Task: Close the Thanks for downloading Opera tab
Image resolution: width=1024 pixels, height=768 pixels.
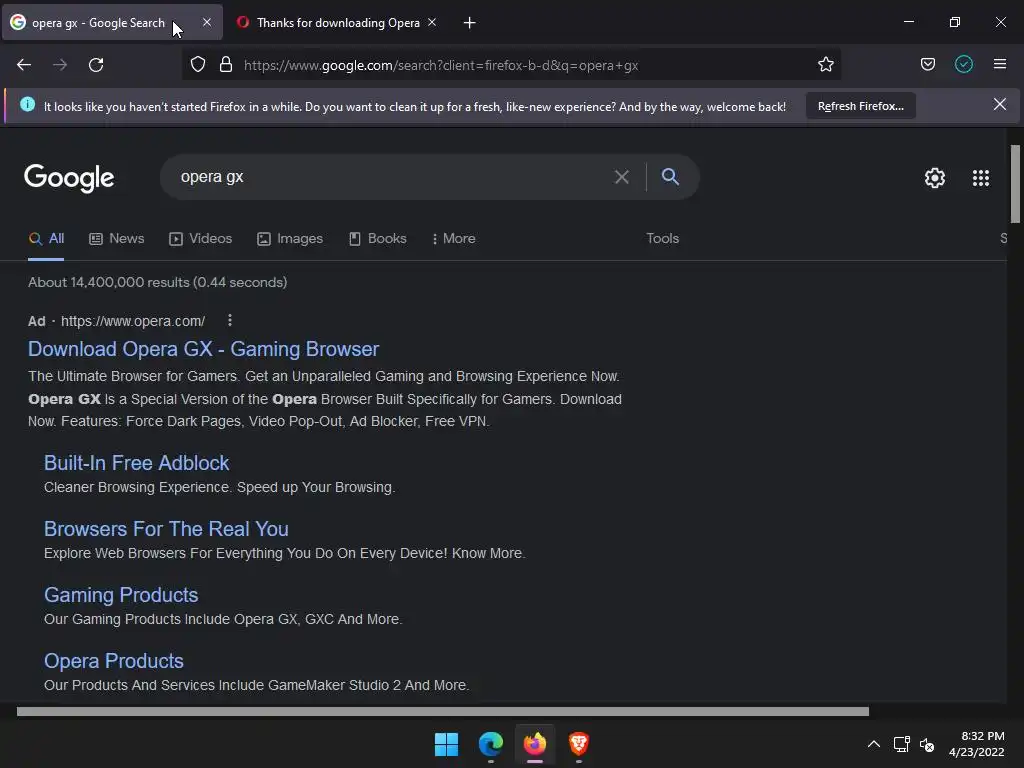Action: [432, 22]
